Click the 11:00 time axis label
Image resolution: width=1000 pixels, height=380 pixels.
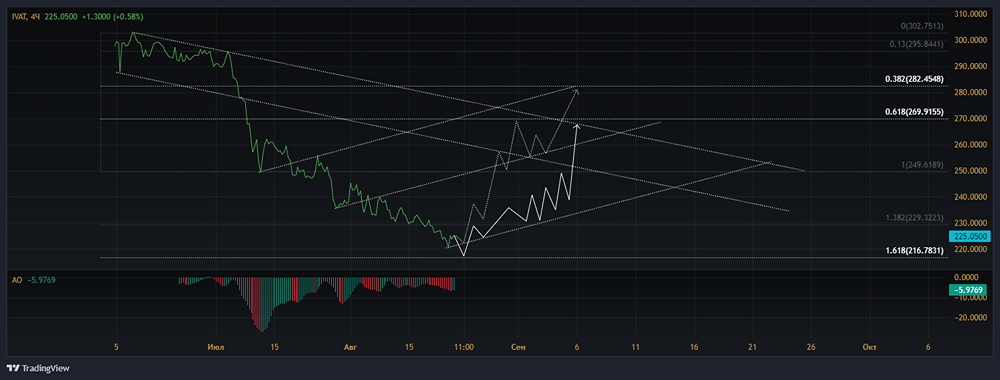[x=464, y=347]
